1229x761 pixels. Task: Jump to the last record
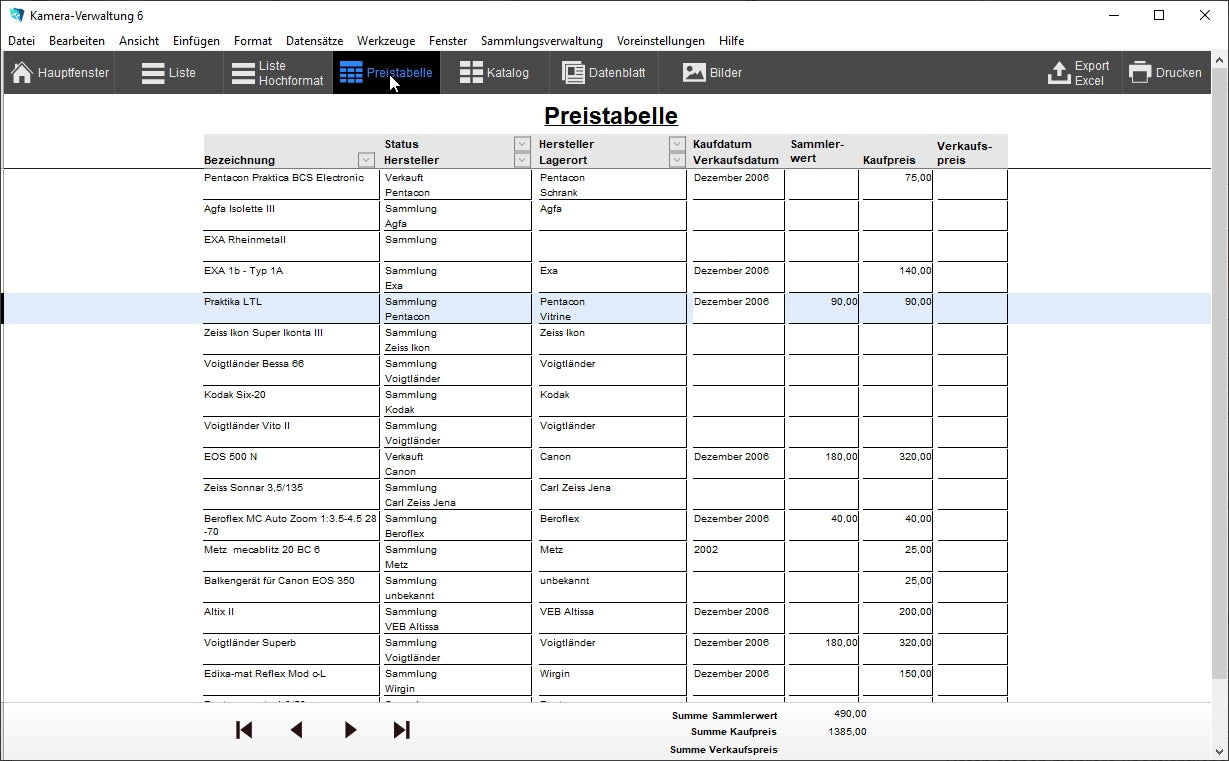coord(402,730)
